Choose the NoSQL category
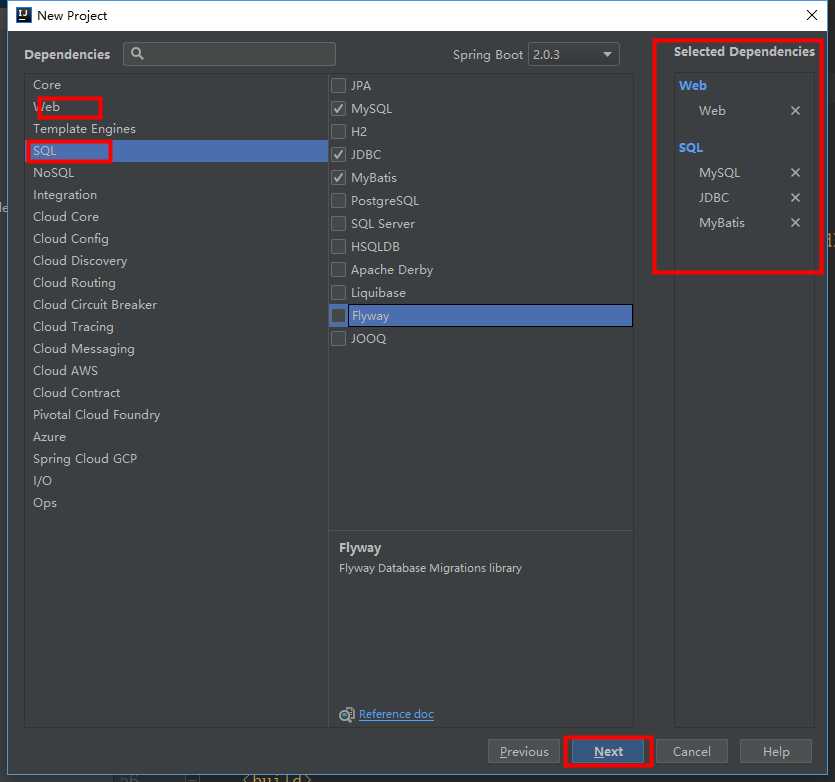835x782 pixels. 177,173
